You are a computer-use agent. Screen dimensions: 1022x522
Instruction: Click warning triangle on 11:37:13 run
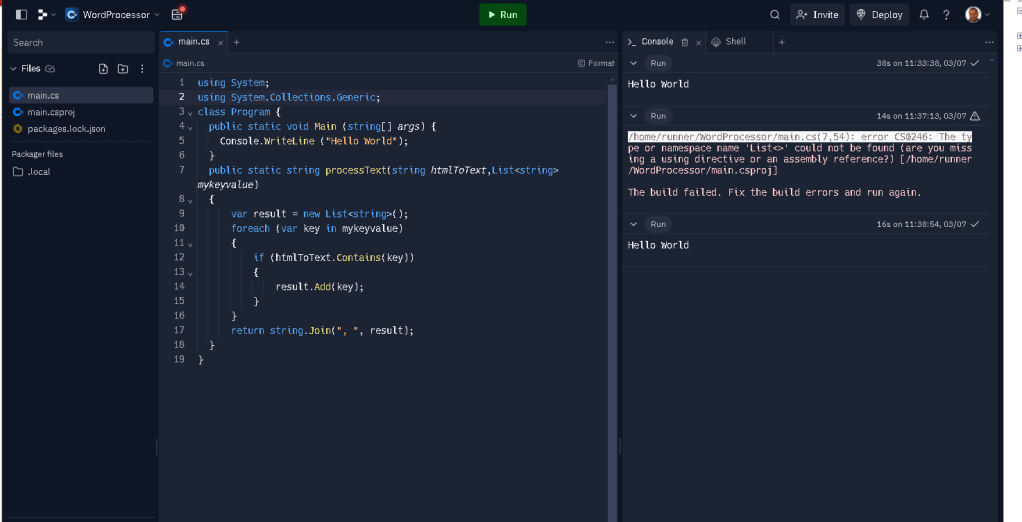pyautogui.click(x=975, y=116)
